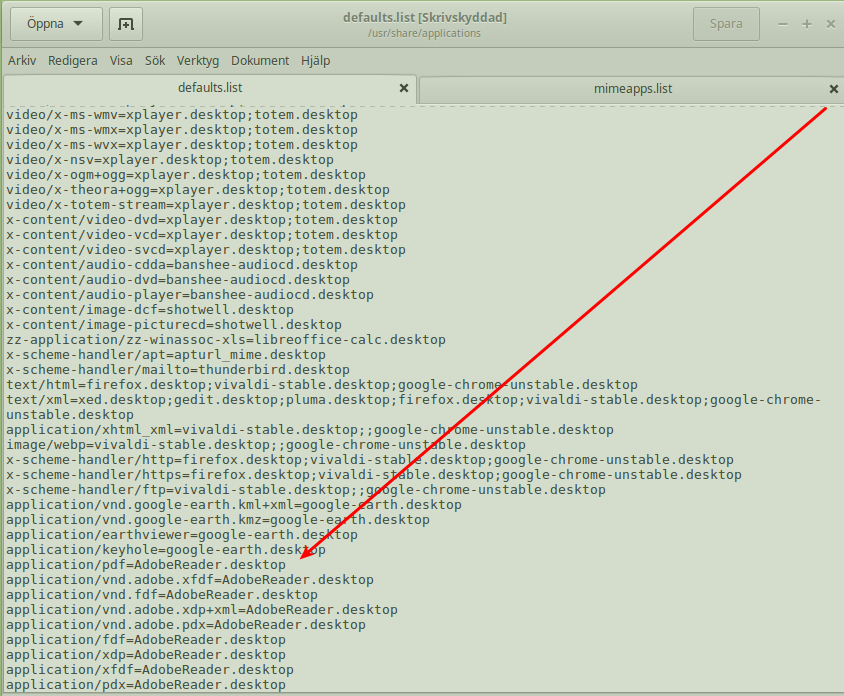Minimize the editor window

pyautogui.click(x=783, y=24)
